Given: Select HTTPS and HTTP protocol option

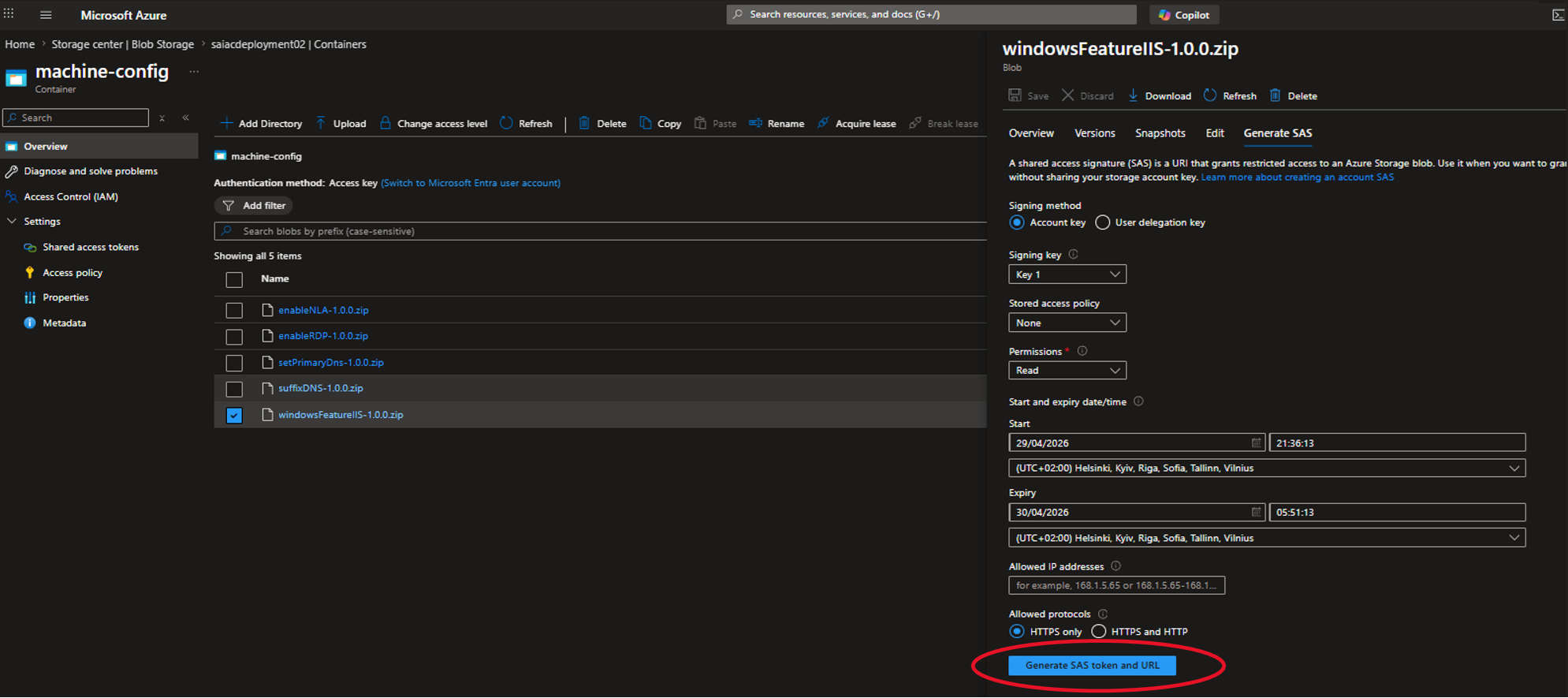Looking at the screenshot, I should [1099, 632].
